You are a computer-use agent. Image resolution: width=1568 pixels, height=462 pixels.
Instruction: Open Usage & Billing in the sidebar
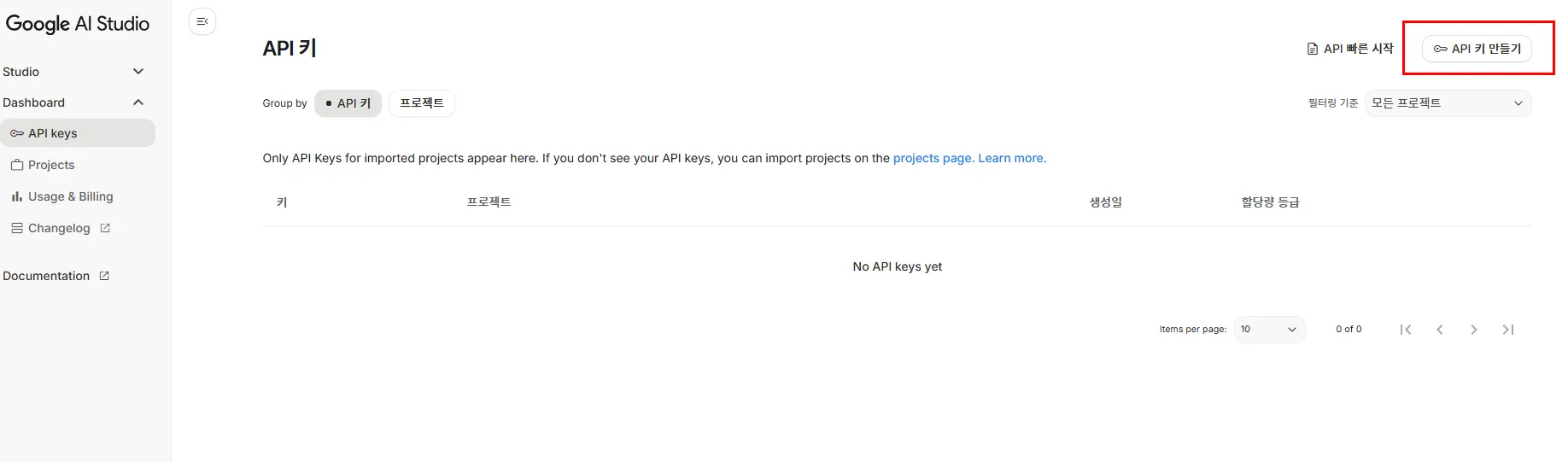(x=78, y=196)
